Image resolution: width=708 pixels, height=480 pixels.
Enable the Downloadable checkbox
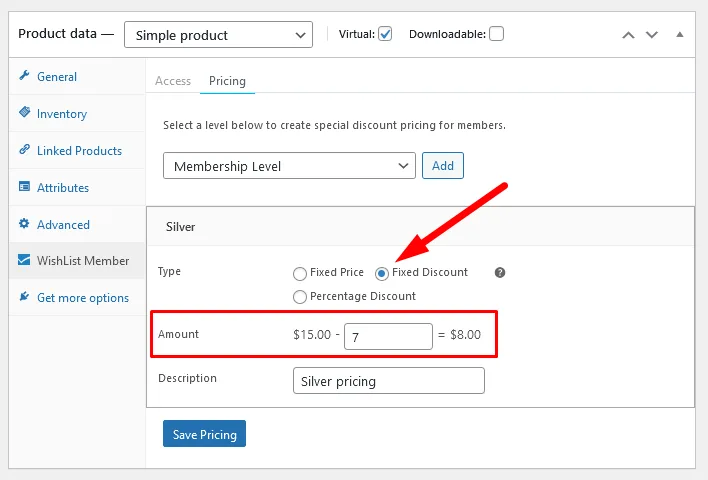496,34
